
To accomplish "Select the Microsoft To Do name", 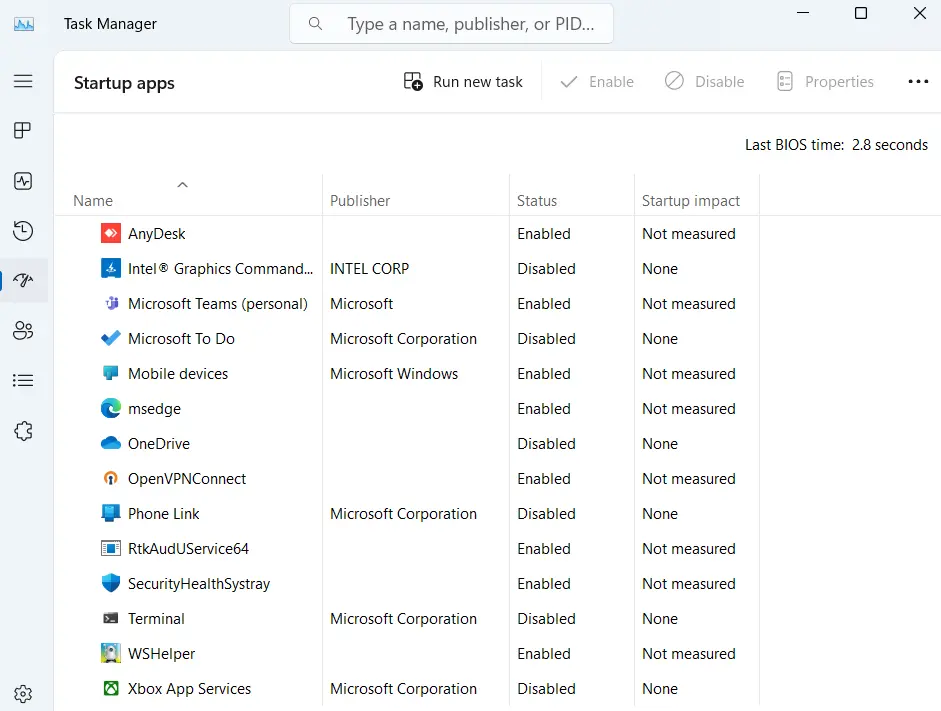I will pyautogui.click(x=181, y=338).
